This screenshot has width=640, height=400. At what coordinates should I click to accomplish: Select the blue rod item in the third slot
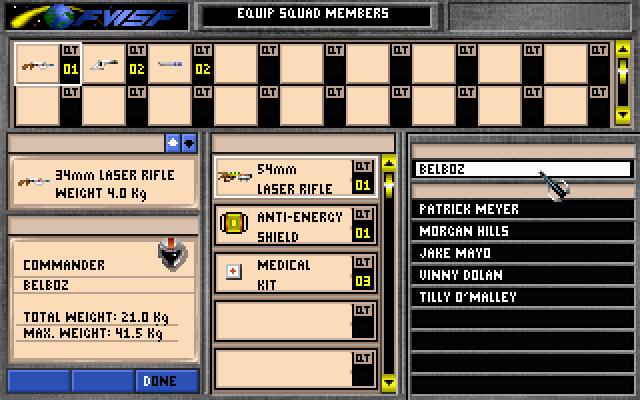(170, 64)
